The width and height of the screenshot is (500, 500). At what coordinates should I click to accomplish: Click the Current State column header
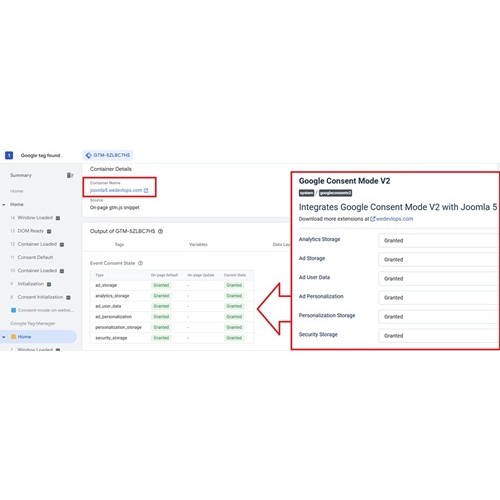pyautogui.click(x=235, y=275)
